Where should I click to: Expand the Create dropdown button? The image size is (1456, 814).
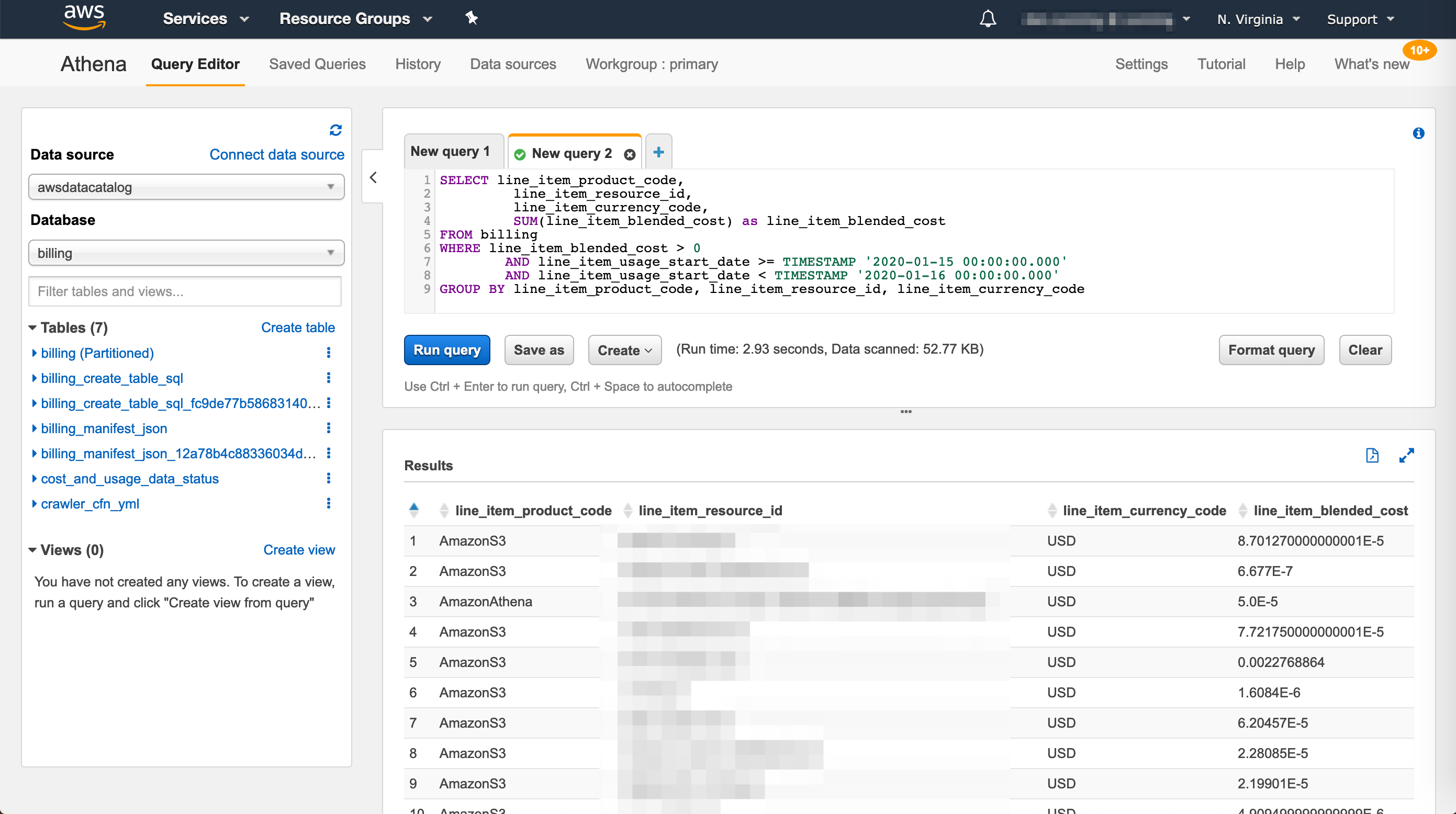(x=624, y=350)
